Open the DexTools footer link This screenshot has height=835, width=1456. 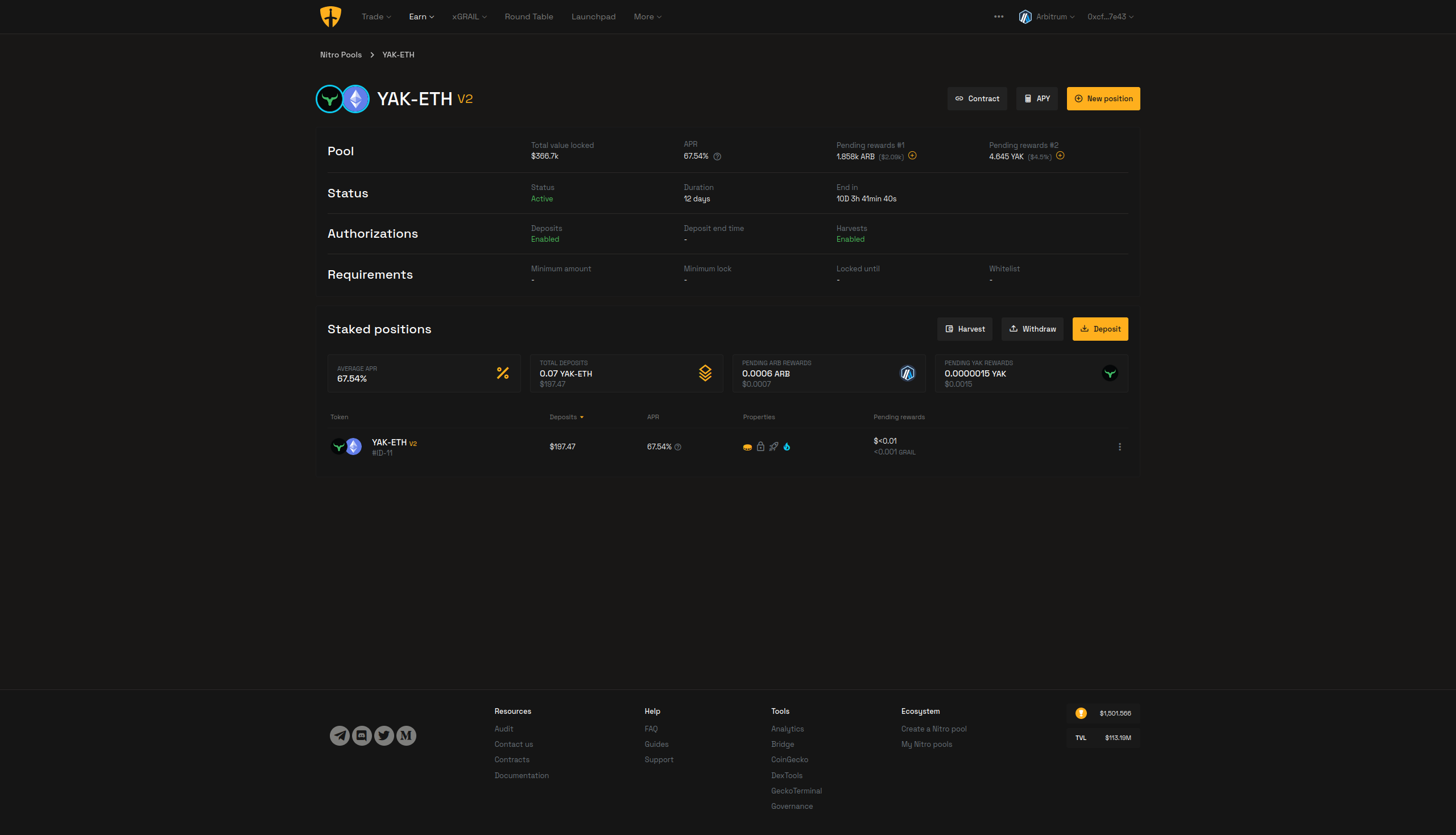787,775
